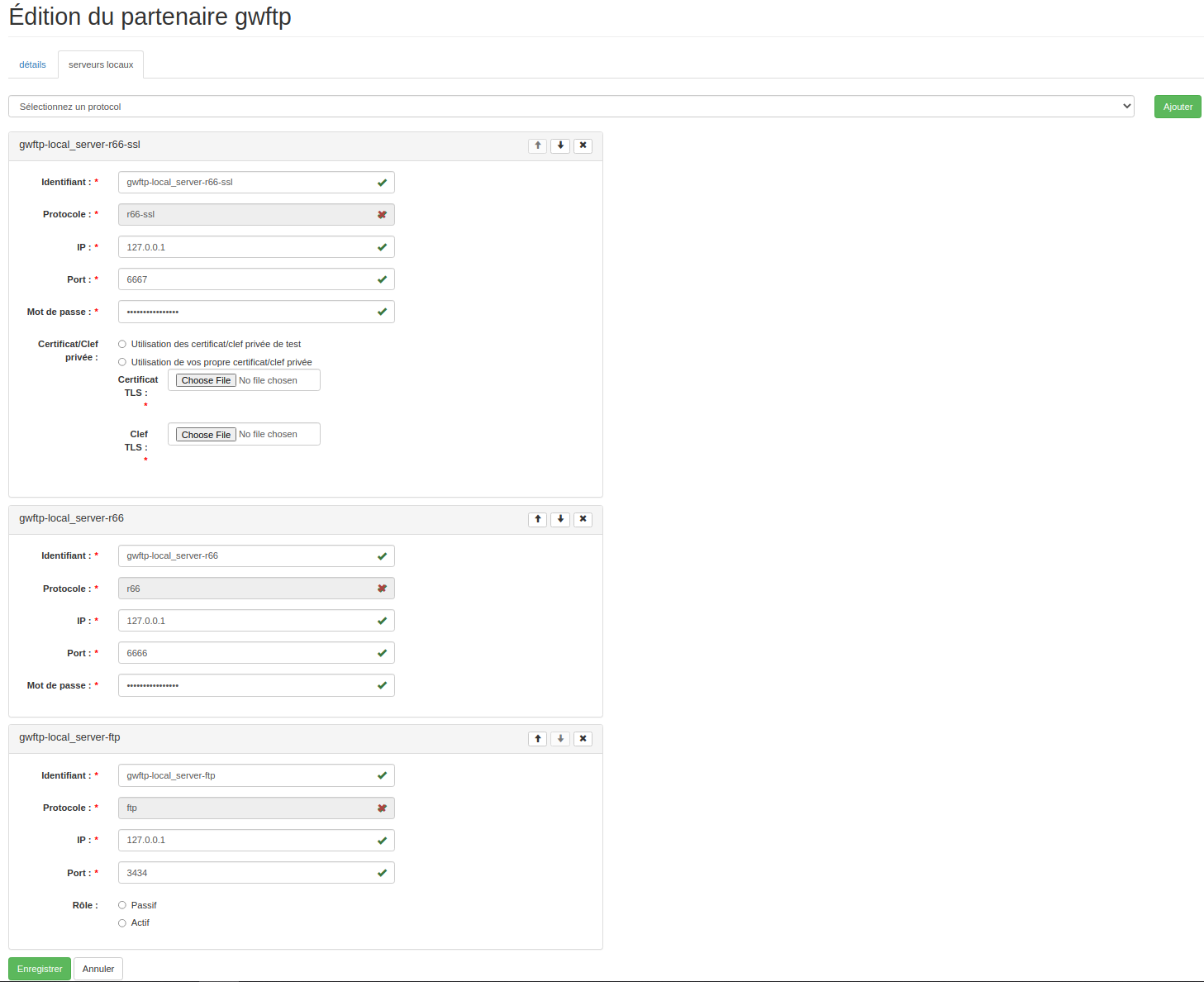This screenshot has width=1204, height=982.
Task: Remove the gwftp-local_server-r66-ssl server panel
Action: click(583, 145)
